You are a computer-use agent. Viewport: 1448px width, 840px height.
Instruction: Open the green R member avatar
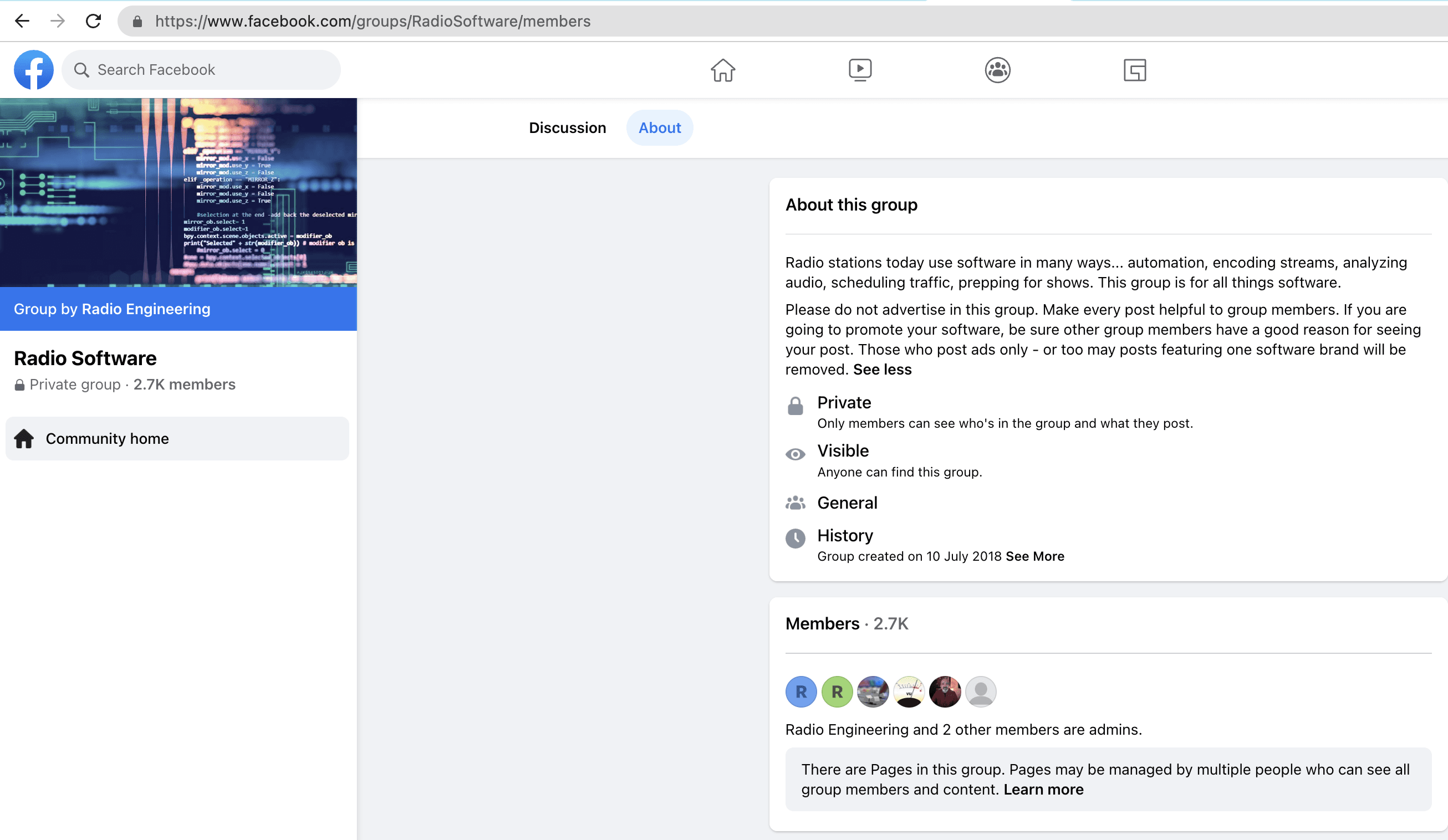(837, 692)
